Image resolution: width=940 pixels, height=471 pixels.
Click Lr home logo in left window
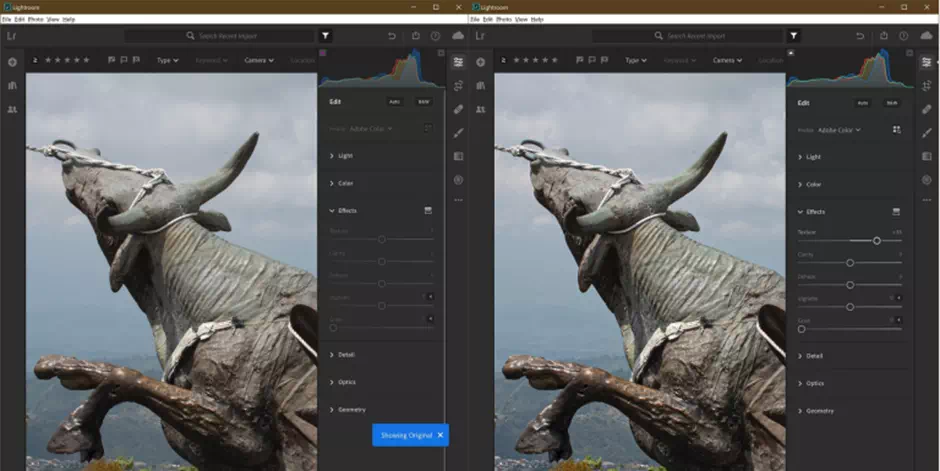[11, 36]
